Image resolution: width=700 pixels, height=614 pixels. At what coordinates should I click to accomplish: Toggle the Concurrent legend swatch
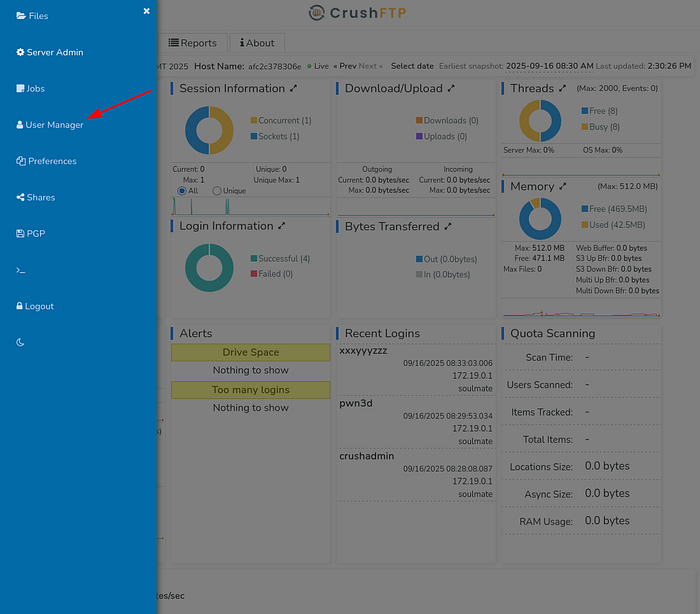click(x=254, y=121)
